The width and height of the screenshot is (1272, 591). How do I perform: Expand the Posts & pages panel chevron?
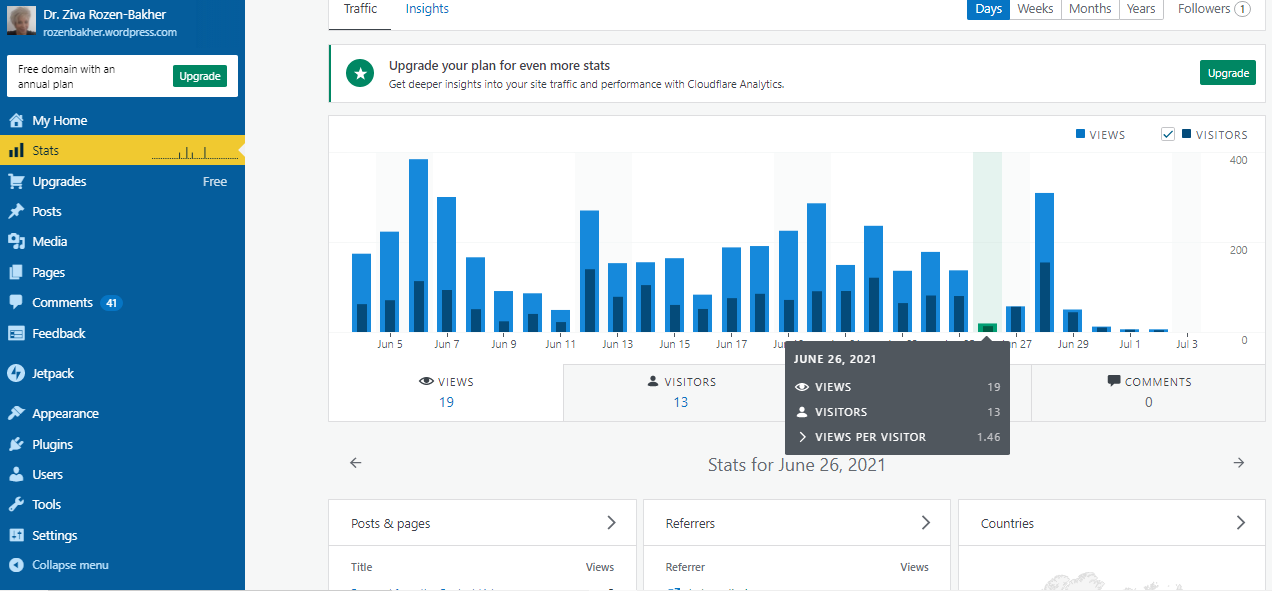click(612, 523)
